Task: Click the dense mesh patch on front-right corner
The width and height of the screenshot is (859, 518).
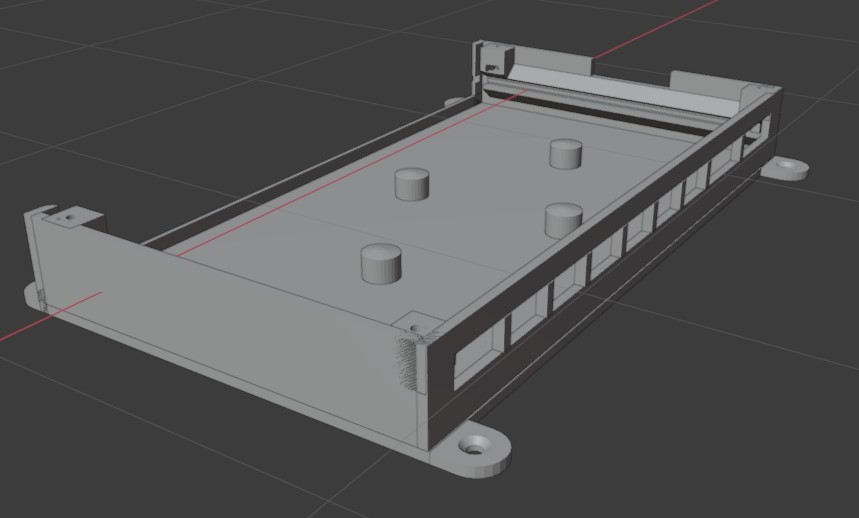Action: [x=406, y=362]
